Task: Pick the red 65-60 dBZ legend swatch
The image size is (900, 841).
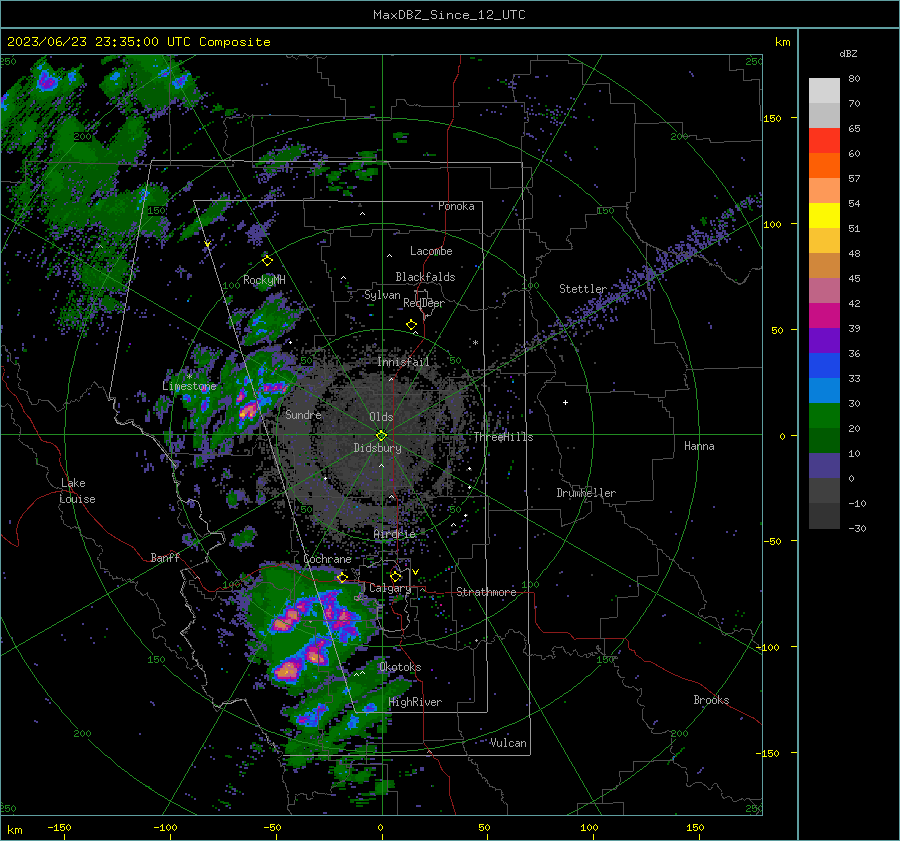Action: pyautogui.click(x=824, y=141)
